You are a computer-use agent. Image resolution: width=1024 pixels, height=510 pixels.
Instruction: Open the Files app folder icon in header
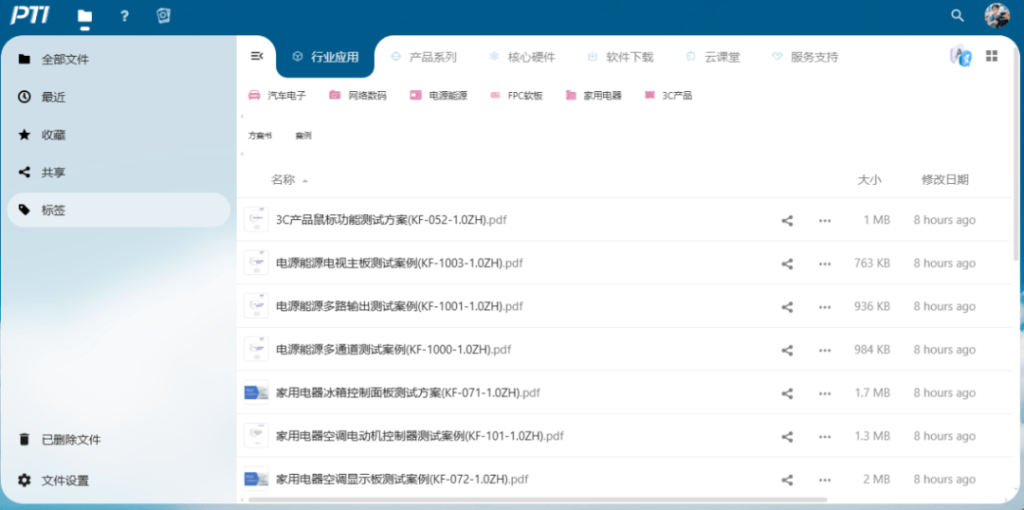pyautogui.click(x=85, y=16)
